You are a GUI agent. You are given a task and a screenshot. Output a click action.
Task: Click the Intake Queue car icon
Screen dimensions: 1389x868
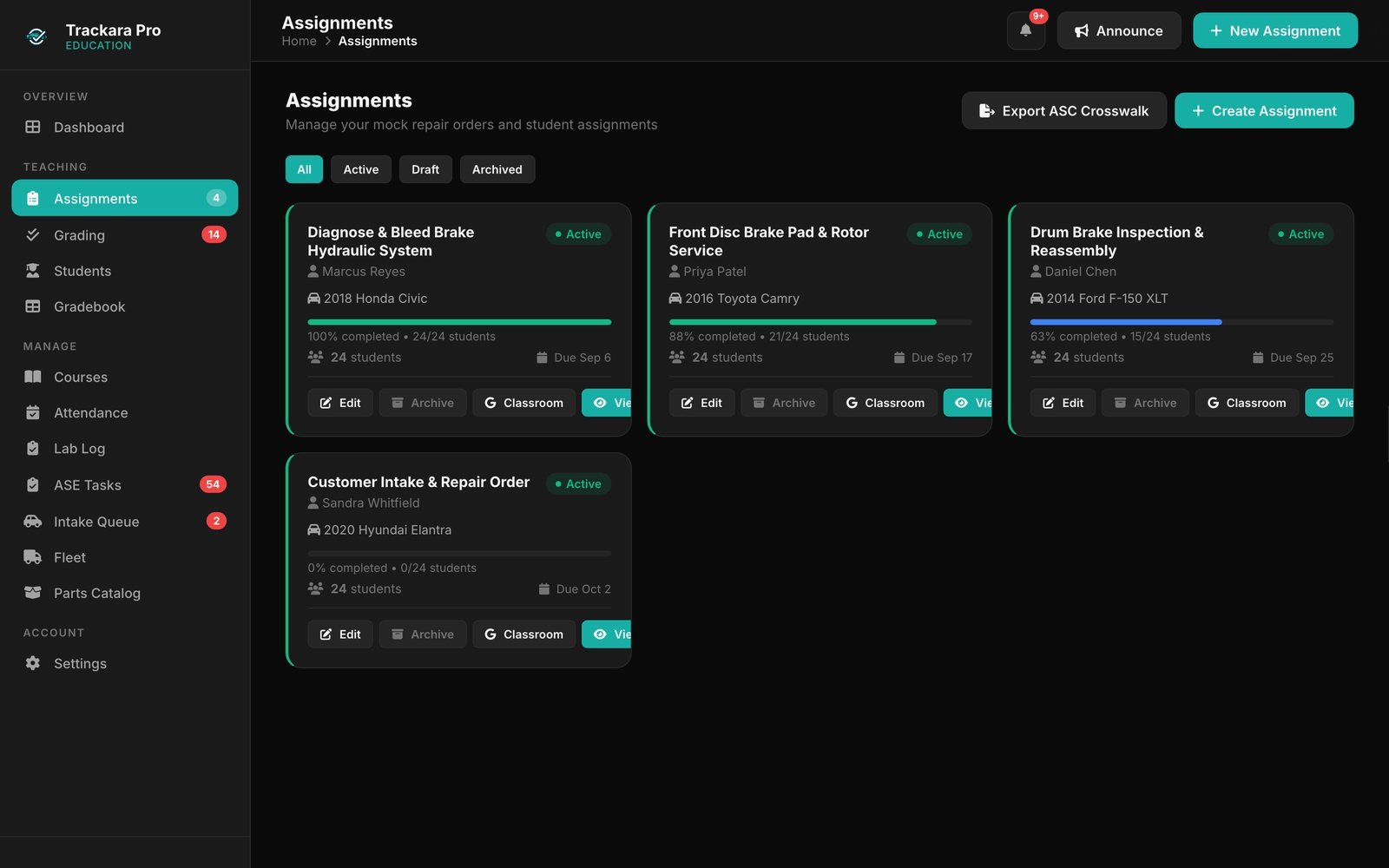33,521
